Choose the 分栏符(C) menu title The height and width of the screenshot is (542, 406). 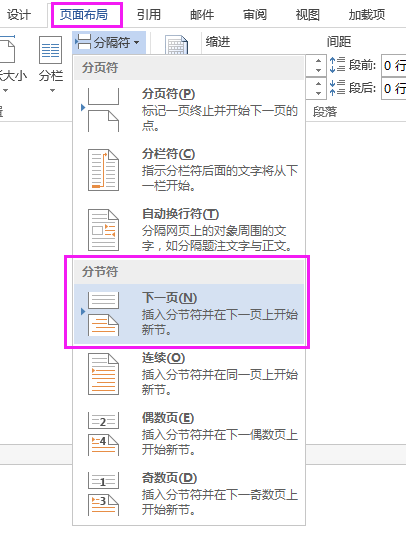169,154
